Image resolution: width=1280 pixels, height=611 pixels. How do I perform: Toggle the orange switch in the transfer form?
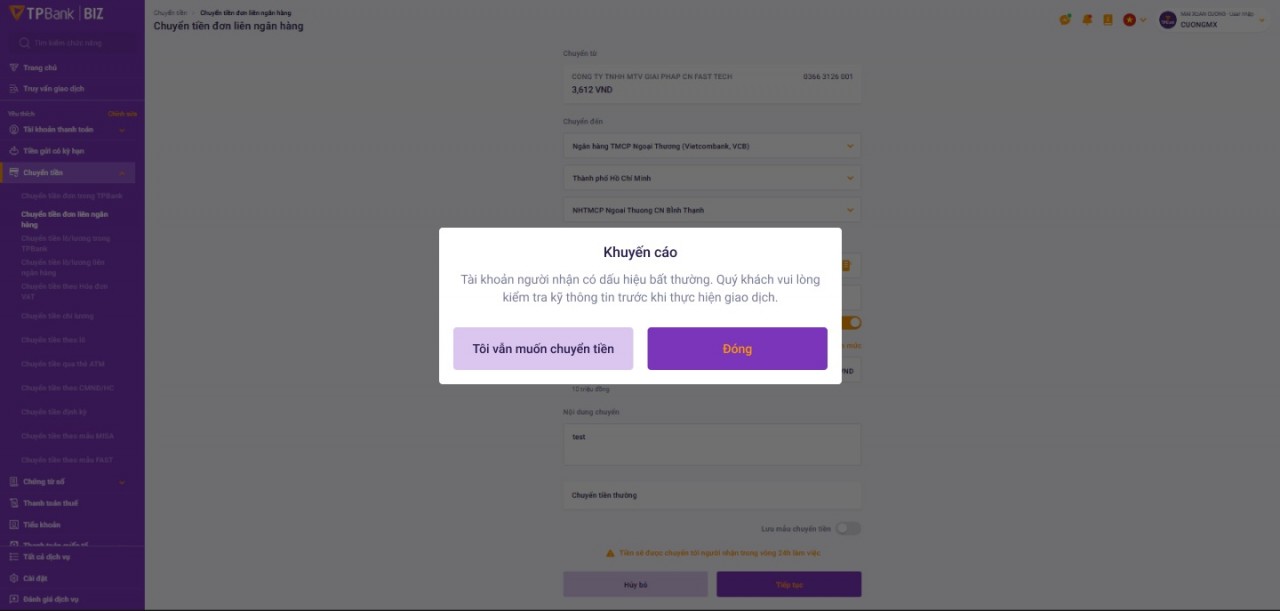click(x=849, y=323)
